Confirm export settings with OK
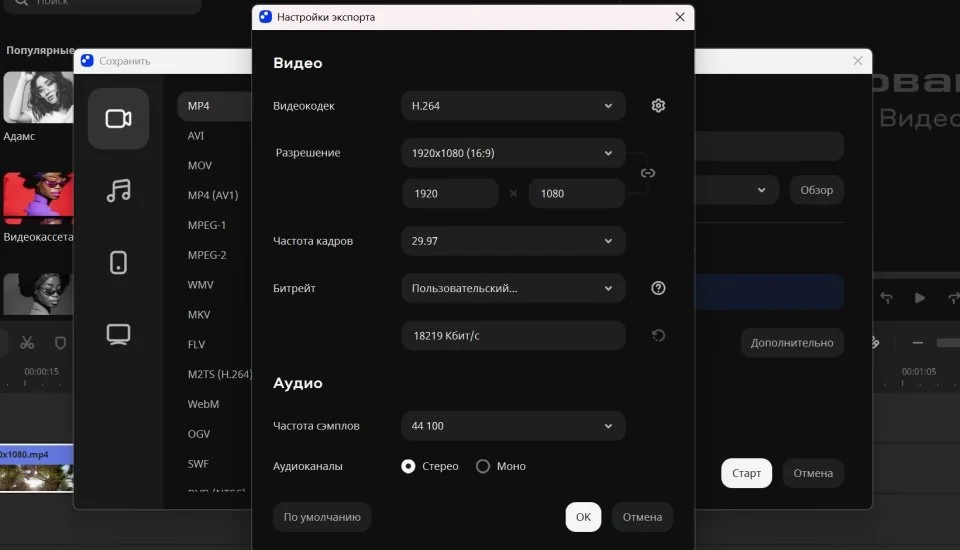Screen dimensions: 960x550 click(583, 518)
